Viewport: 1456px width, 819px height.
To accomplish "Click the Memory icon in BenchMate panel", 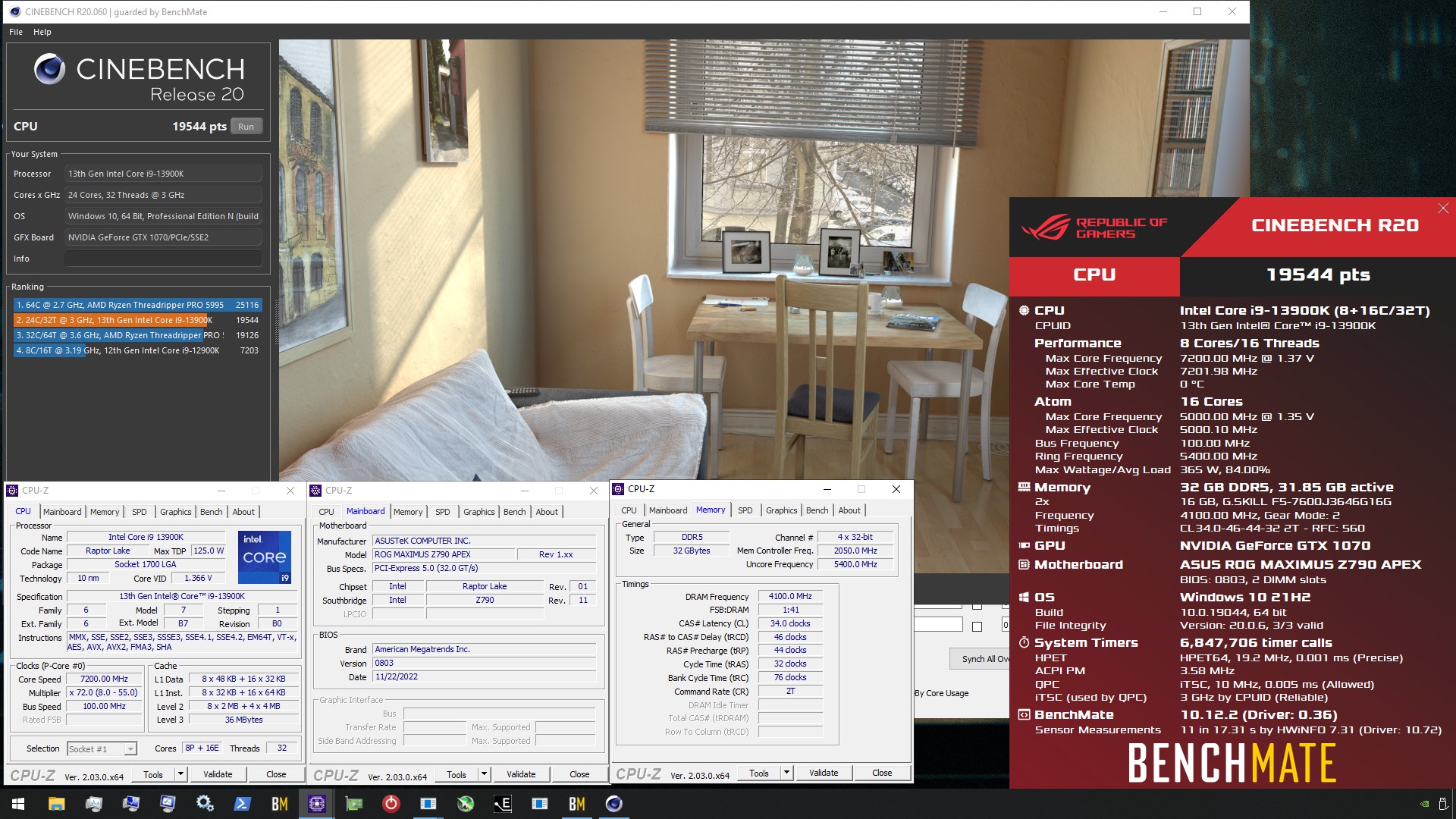I will [x=1024, y=488].
